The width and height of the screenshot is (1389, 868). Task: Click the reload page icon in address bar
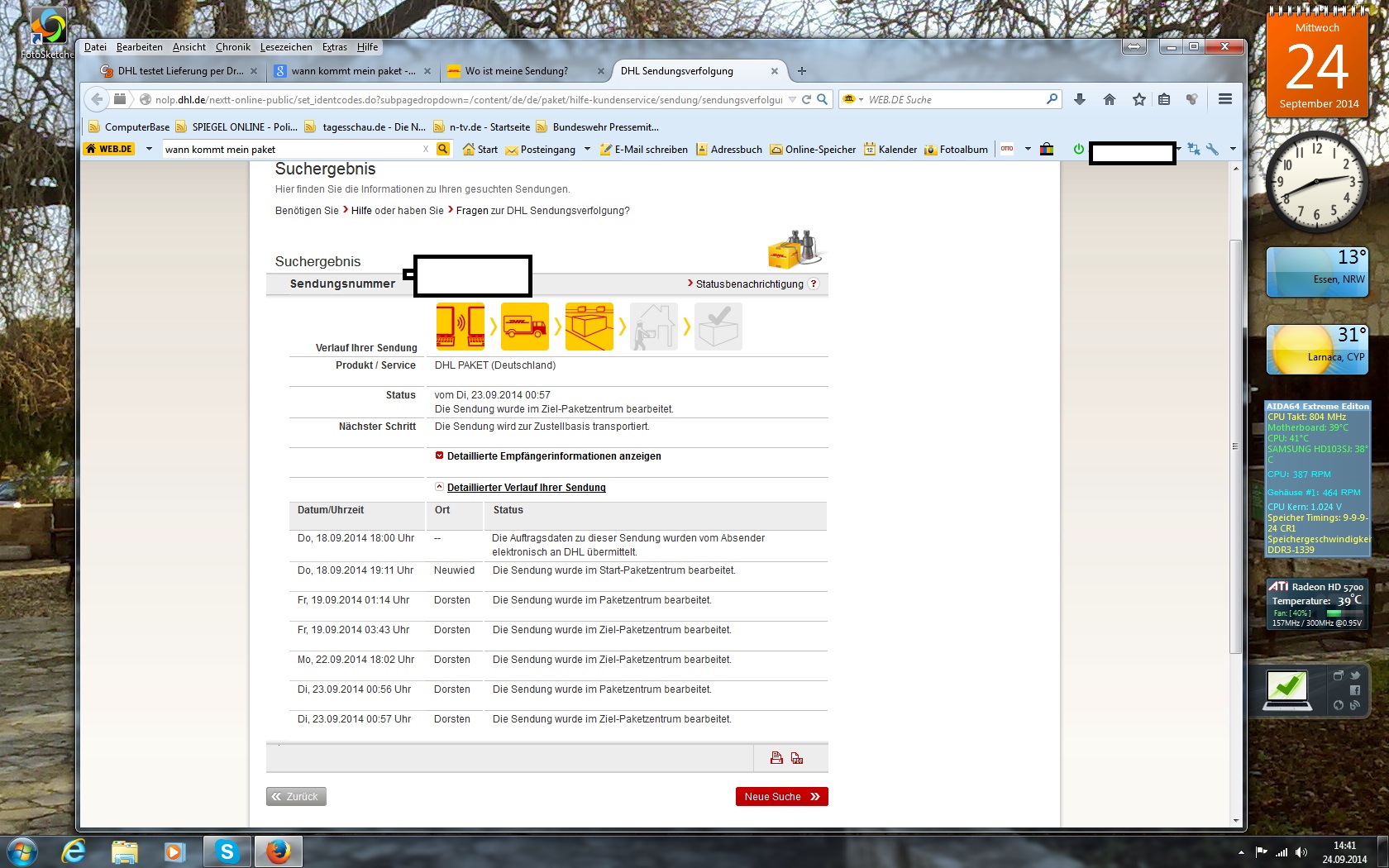pos(806,99)
